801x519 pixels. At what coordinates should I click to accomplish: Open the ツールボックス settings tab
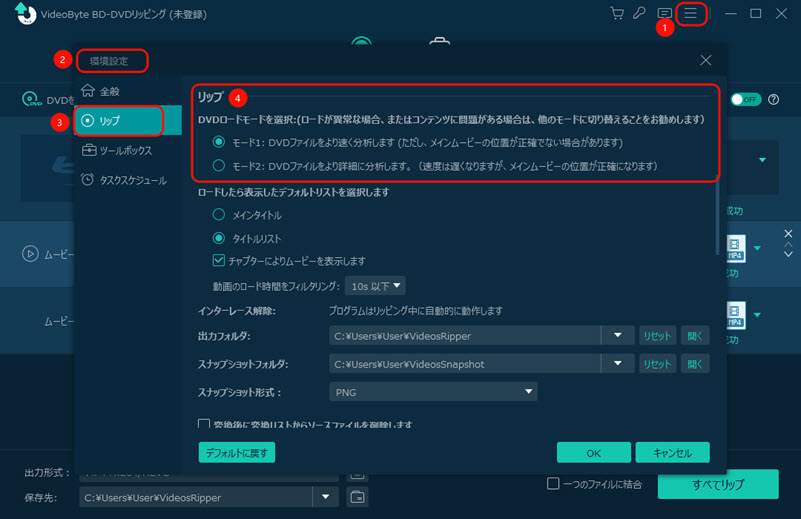click(x=128, y=151)
